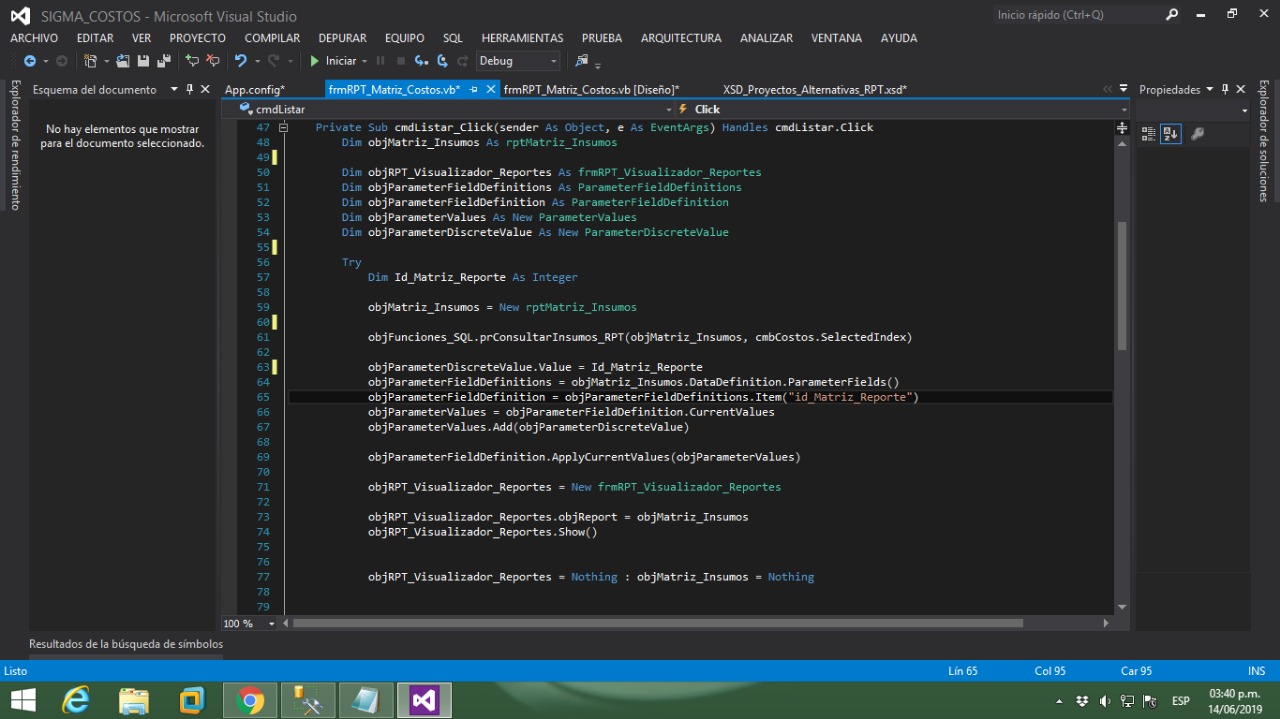Click the Save All icon in toolbar
This screenshot has width=1280, height=719.
pyautogui.click(x=163, y=61)
